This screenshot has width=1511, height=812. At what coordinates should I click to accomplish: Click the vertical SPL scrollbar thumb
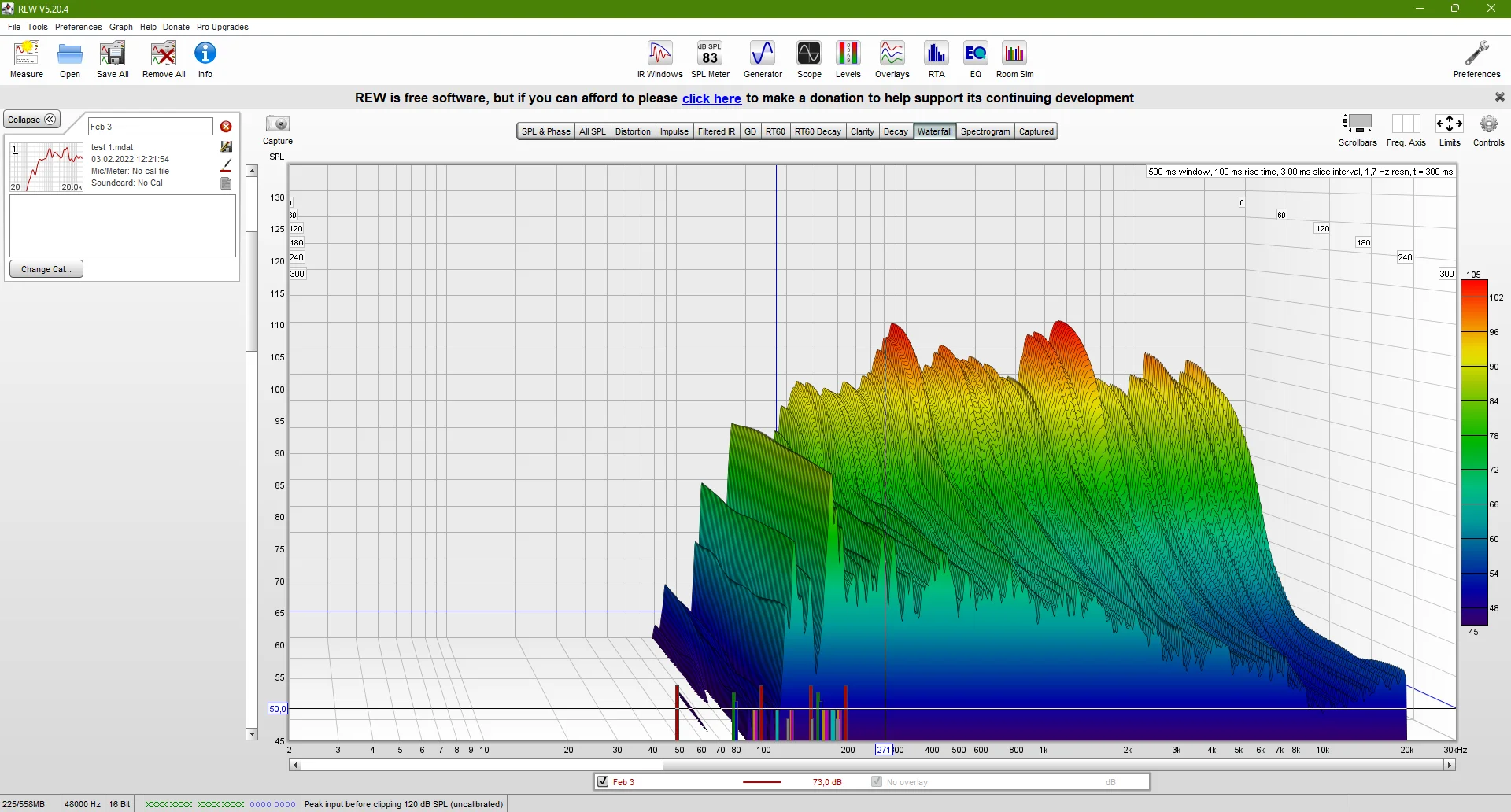[x=252, y=291]
